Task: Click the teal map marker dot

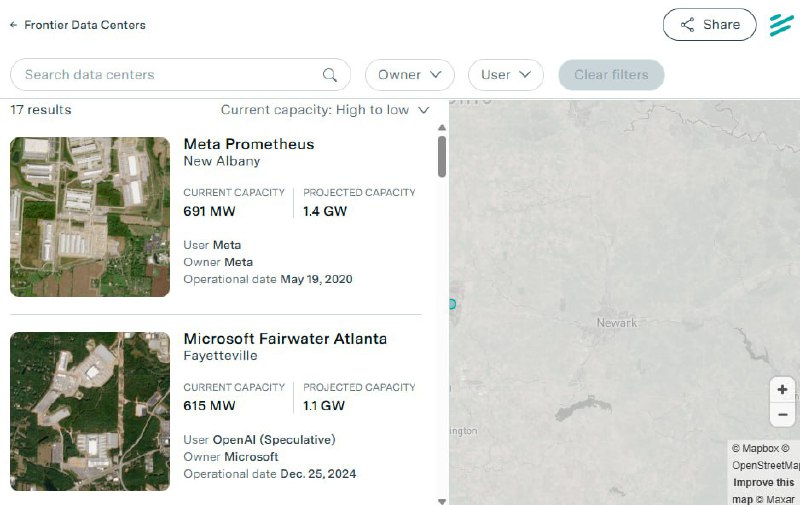Action: [x=452, y=304]
